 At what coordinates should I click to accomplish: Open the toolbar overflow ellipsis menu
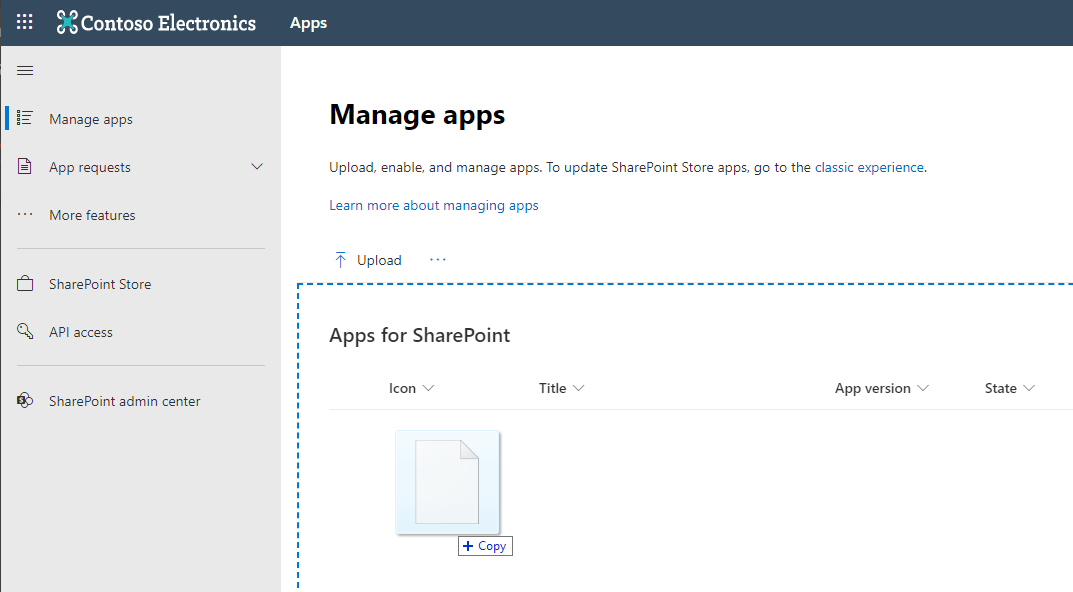[438, 259]
